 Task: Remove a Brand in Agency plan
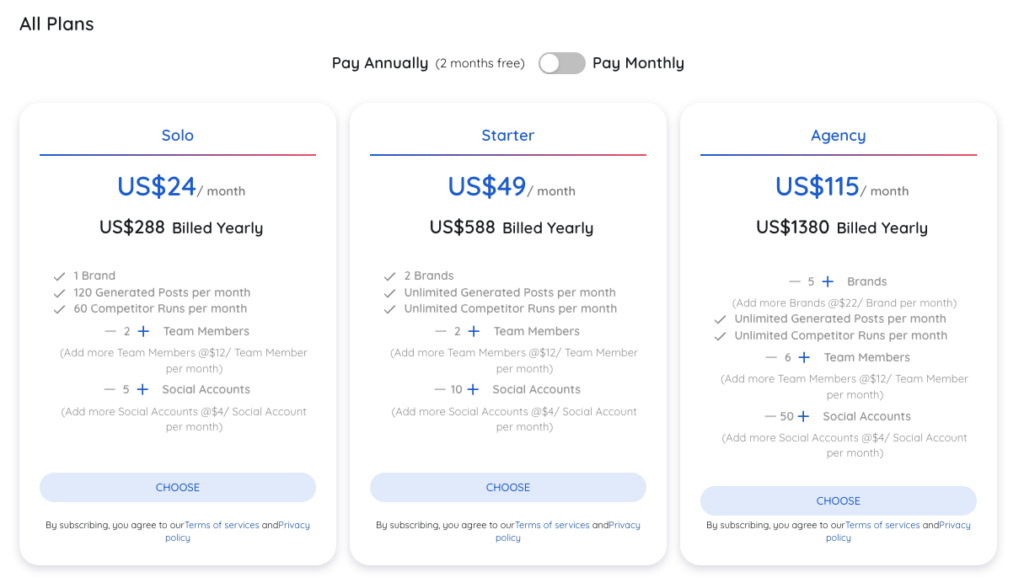pyautogui.click(x=795, y=281)
